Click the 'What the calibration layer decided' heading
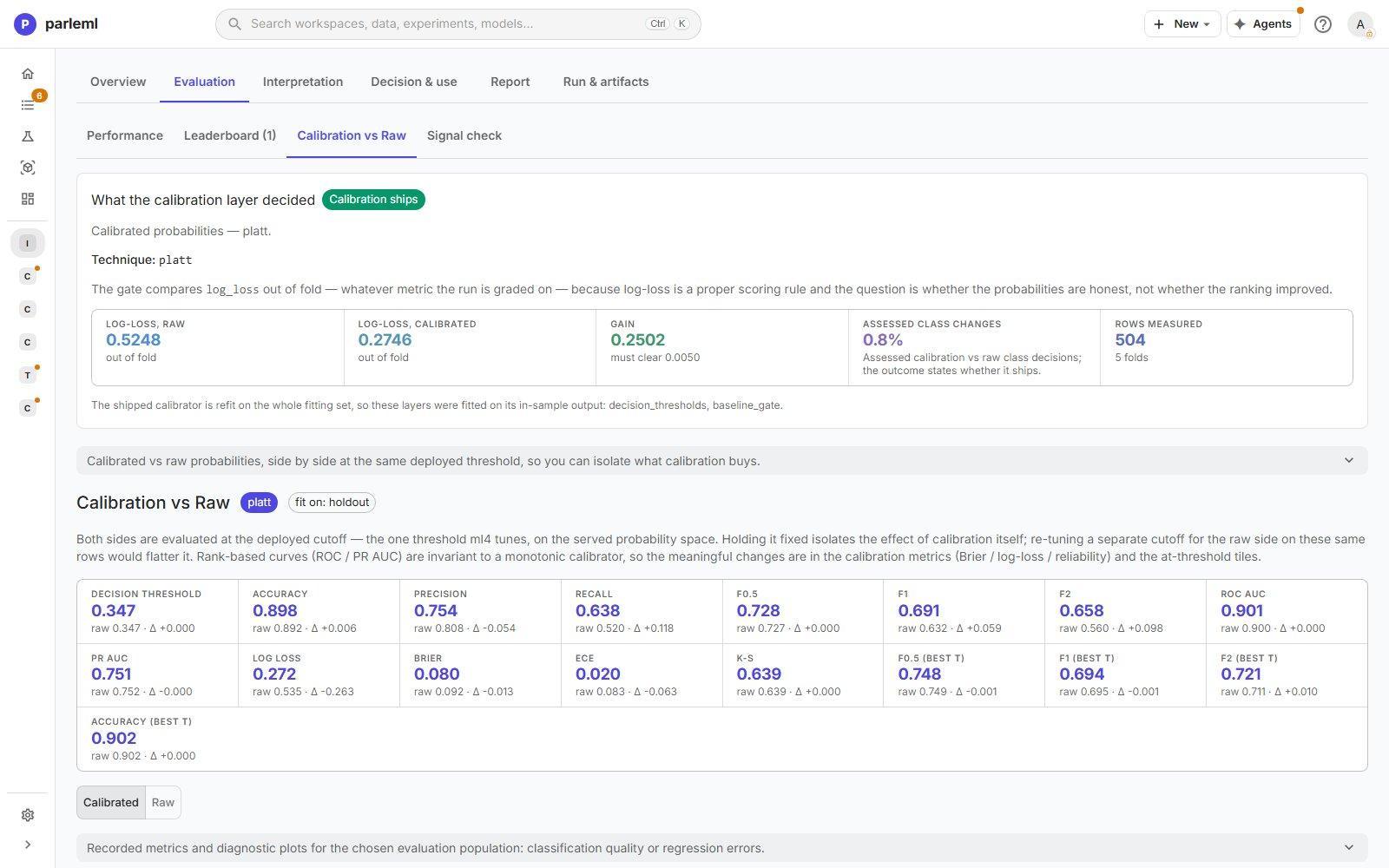 (203, 200)
